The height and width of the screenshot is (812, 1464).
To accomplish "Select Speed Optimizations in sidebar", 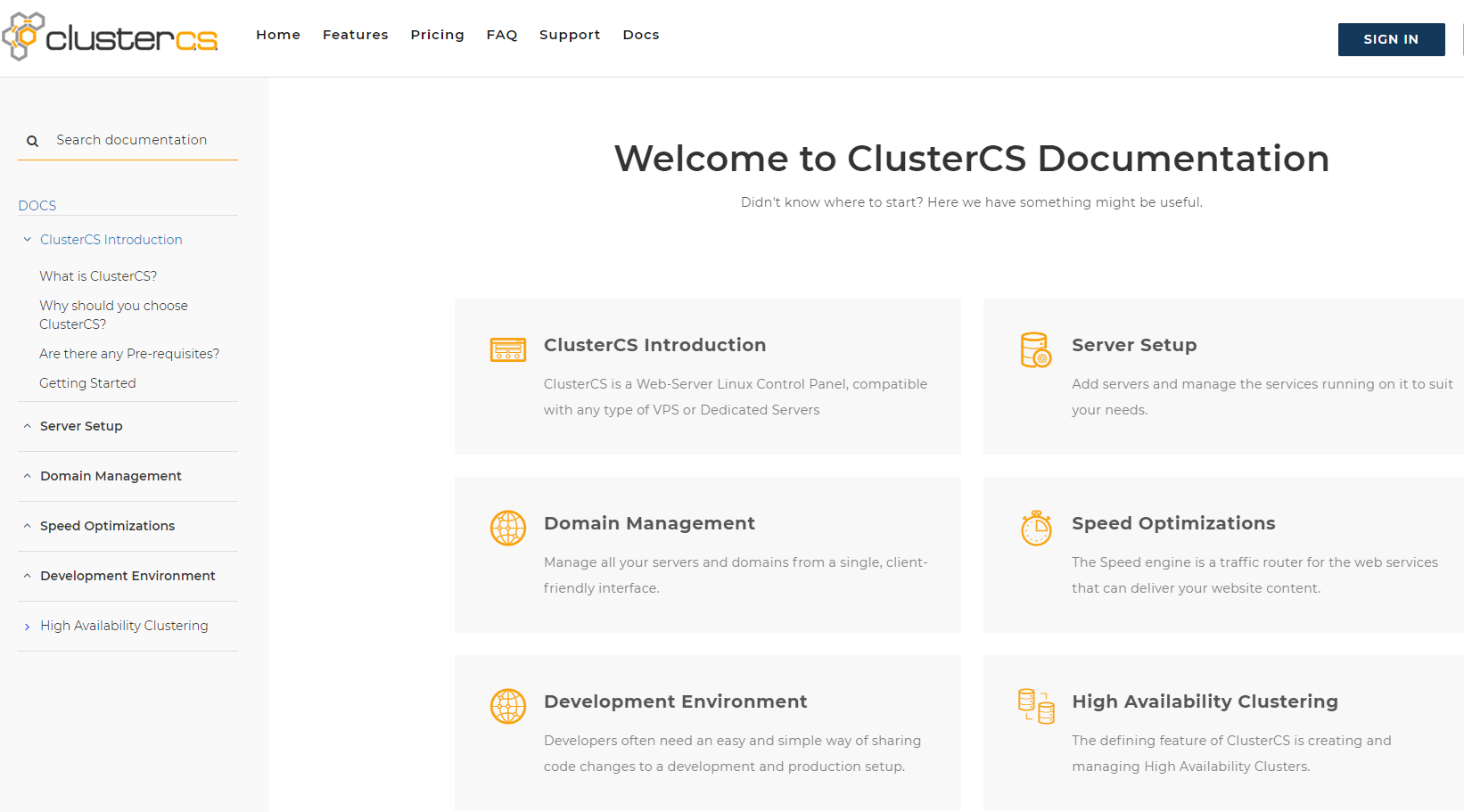I will coord(107,526).
